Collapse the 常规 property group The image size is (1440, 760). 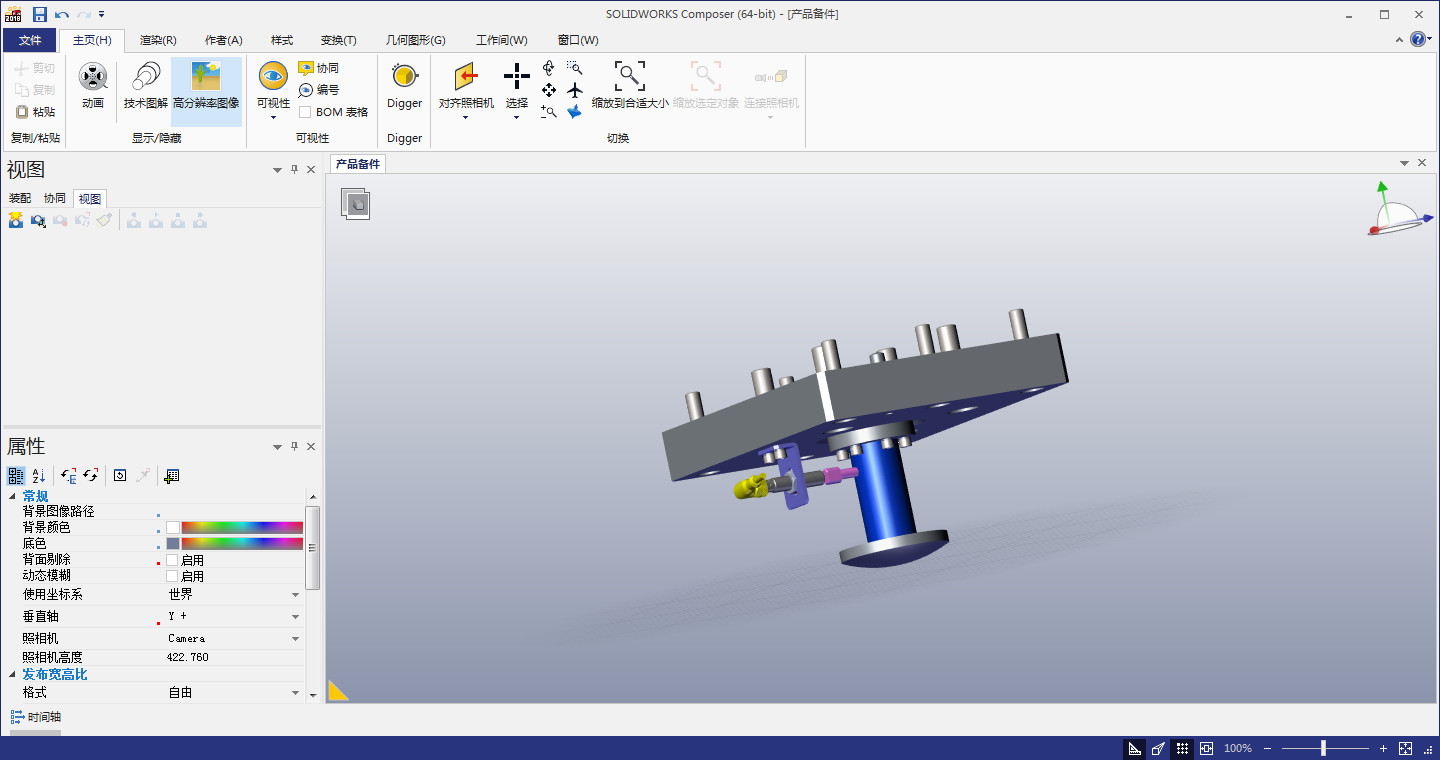pos(13,497)
